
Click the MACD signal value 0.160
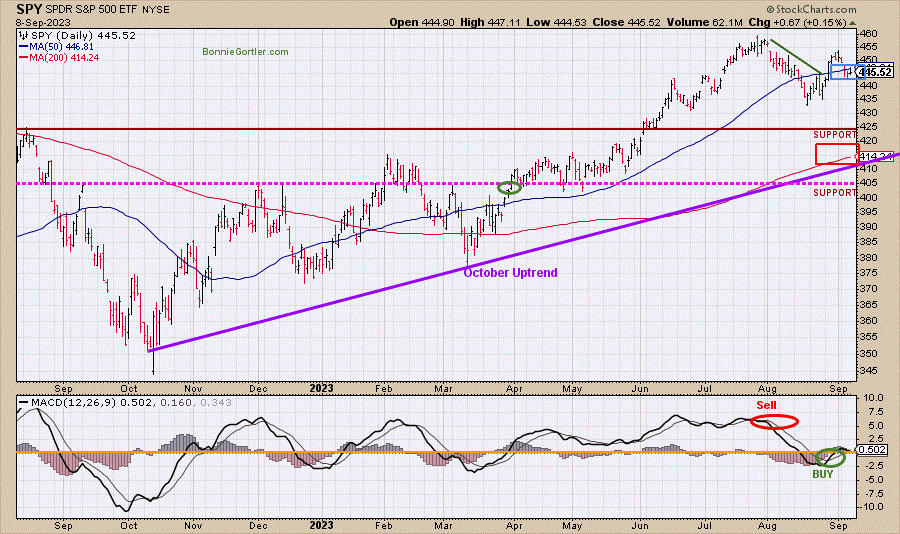[176, 403]
